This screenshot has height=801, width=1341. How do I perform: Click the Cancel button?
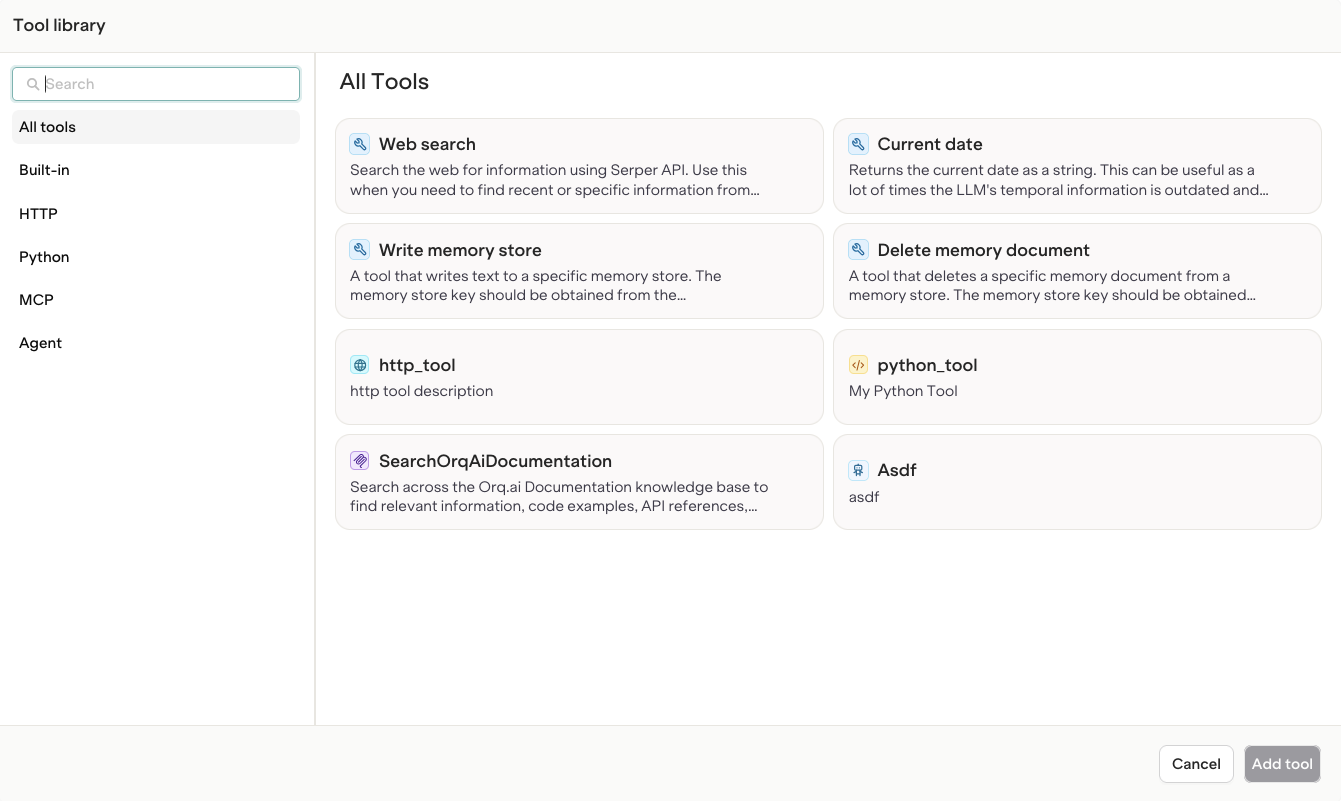click(x=1196, y=763)
